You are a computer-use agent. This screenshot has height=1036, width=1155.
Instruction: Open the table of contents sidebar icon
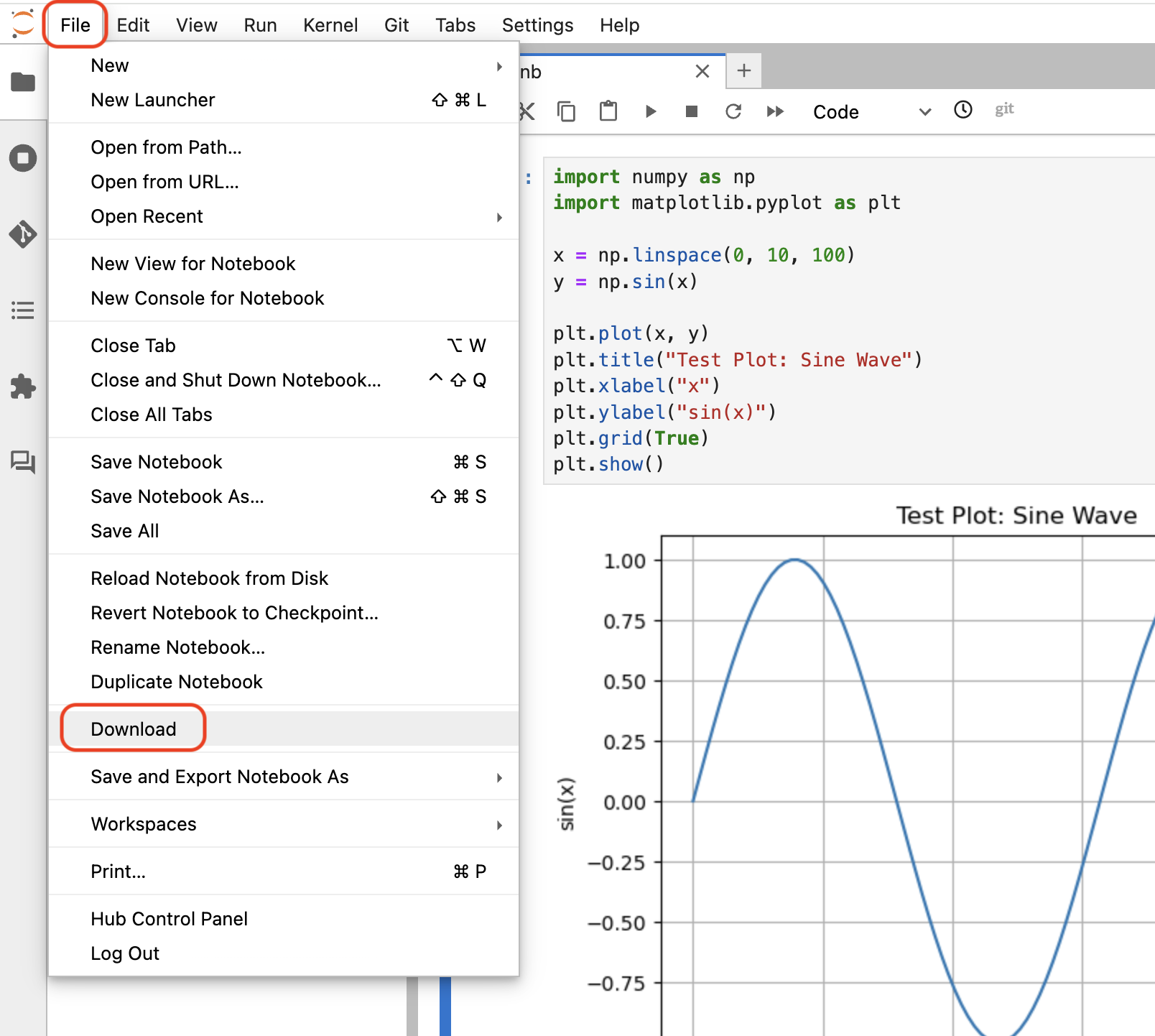(x=23, y=310)
